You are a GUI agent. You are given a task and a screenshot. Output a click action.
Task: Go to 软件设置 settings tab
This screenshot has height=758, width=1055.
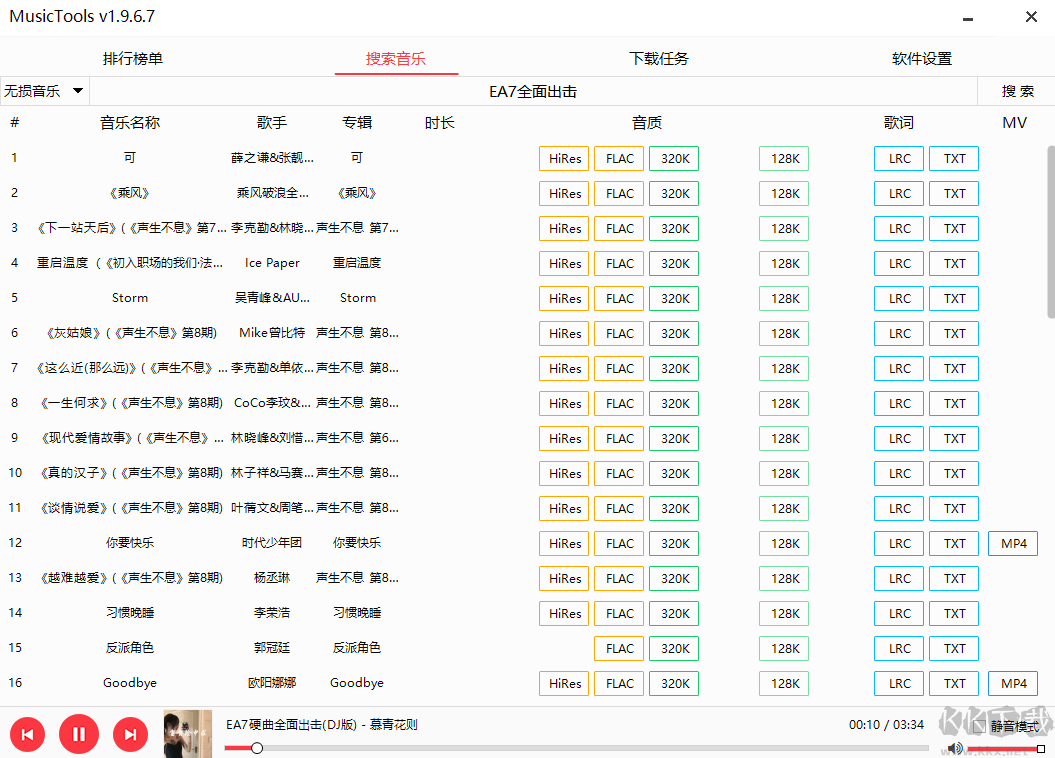pos(921,58)
